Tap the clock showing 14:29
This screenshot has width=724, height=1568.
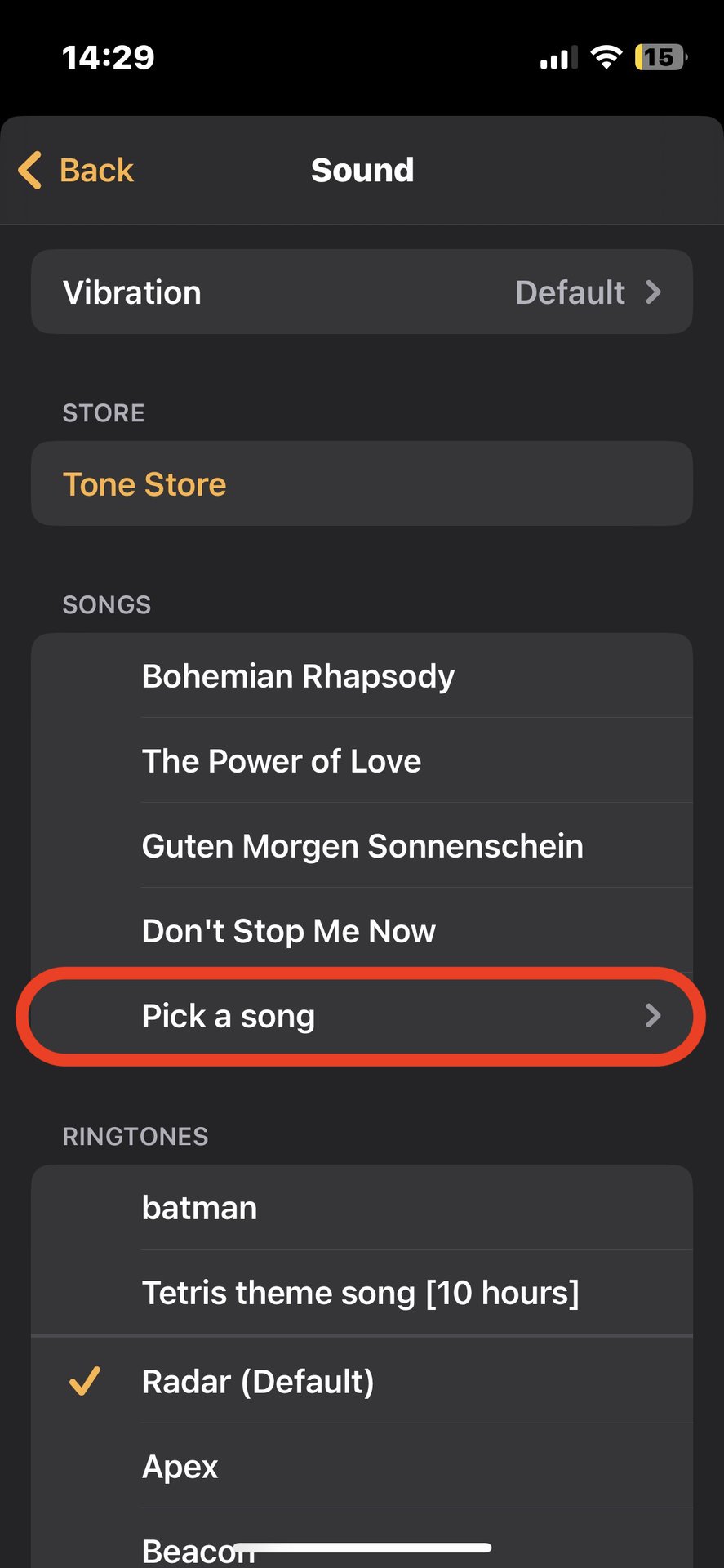pos(109,57)
